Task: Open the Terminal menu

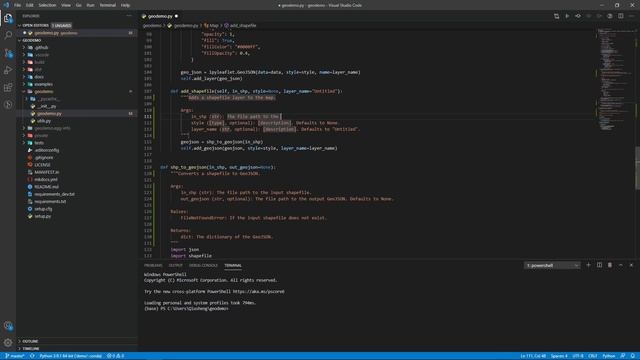Action: (x=108, y=5)
